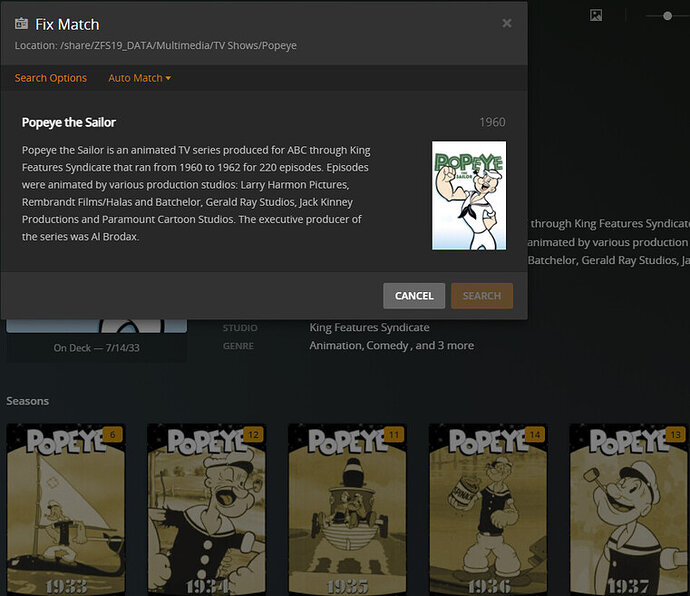Close the Fix Match dialog
Screen dimensions: 690x596
click(x=506, y=23)
